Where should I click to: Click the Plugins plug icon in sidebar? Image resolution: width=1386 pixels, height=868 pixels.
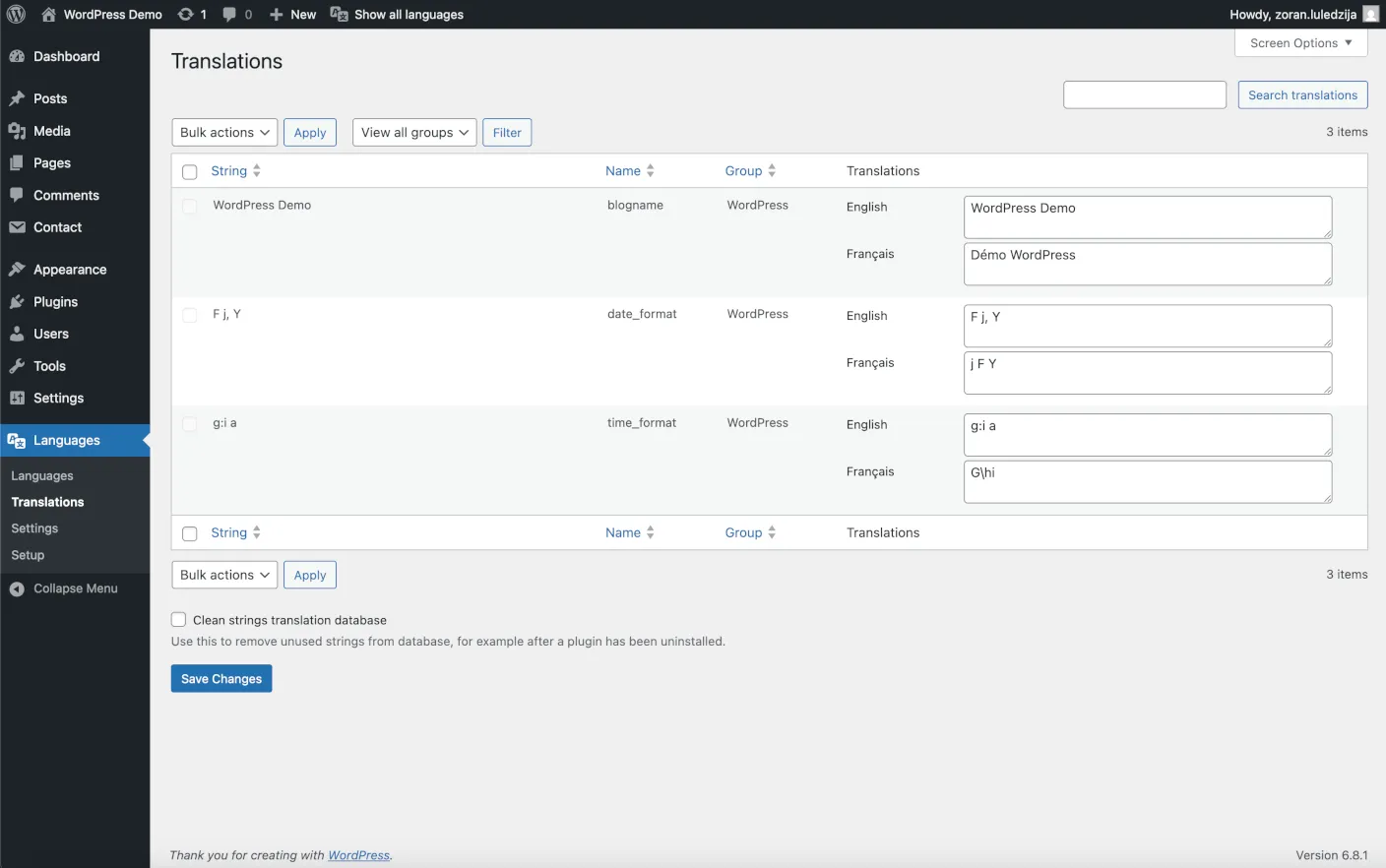(x=17, y=302)
